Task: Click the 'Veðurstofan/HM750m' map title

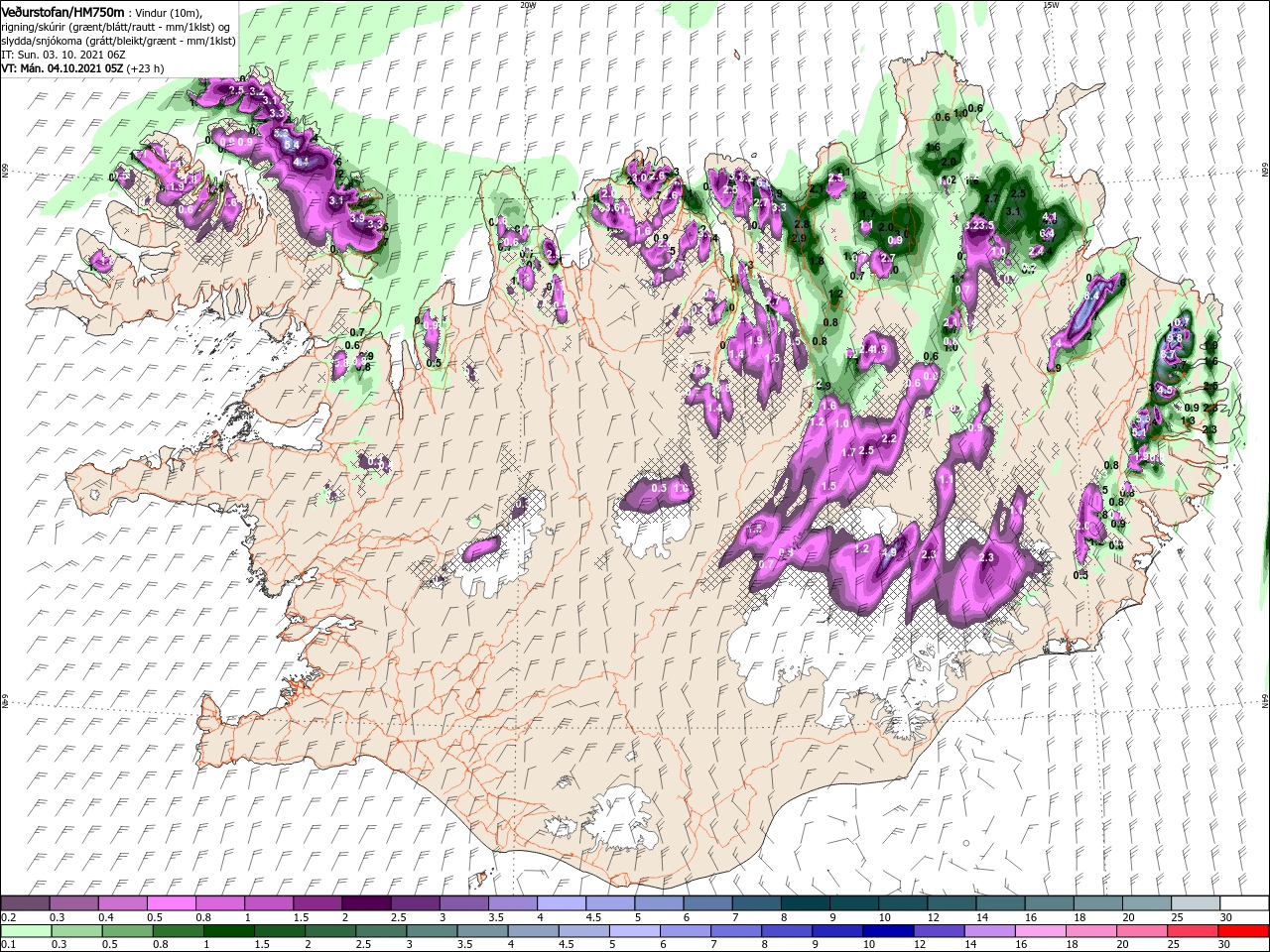Action: click(63, 11)
